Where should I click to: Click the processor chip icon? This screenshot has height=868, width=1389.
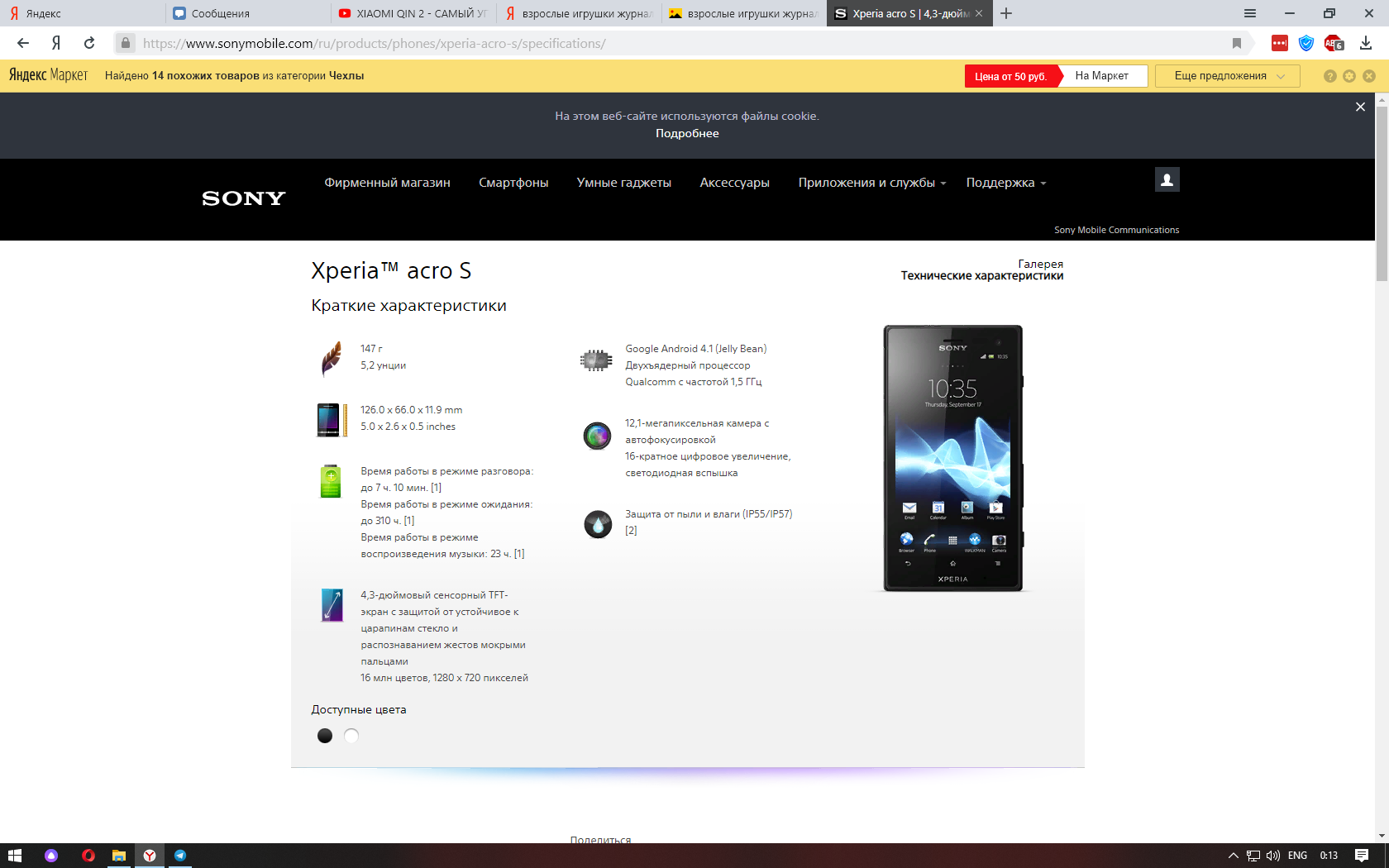[x=596, y=360]
